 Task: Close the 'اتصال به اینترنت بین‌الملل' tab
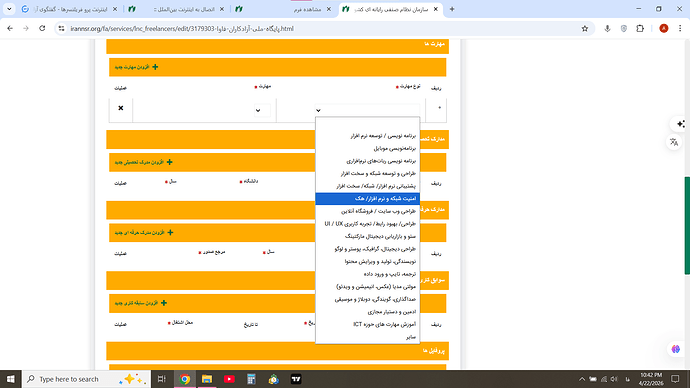[222, 9]
